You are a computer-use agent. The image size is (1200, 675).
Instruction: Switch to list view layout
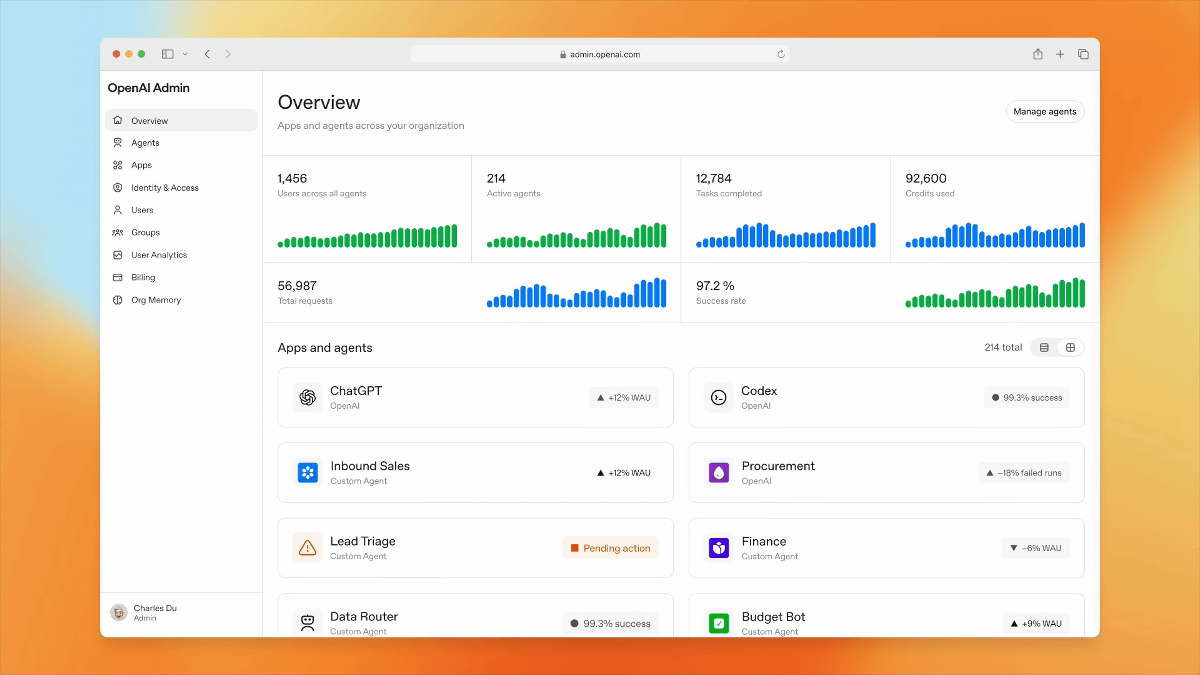tap(1044, 348)
